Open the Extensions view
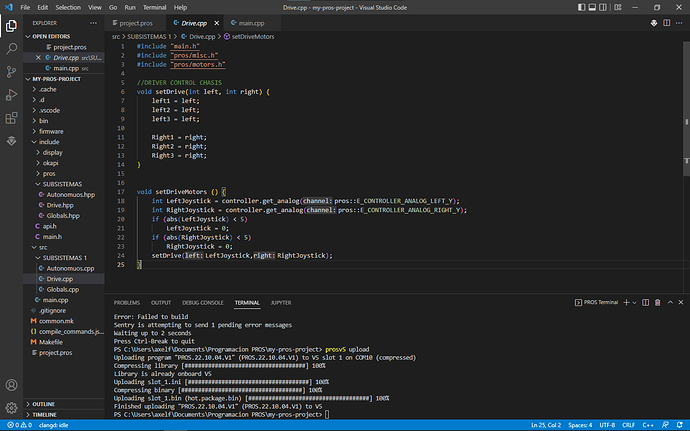This screenshot has height=431, width=690. pos(11,118)
